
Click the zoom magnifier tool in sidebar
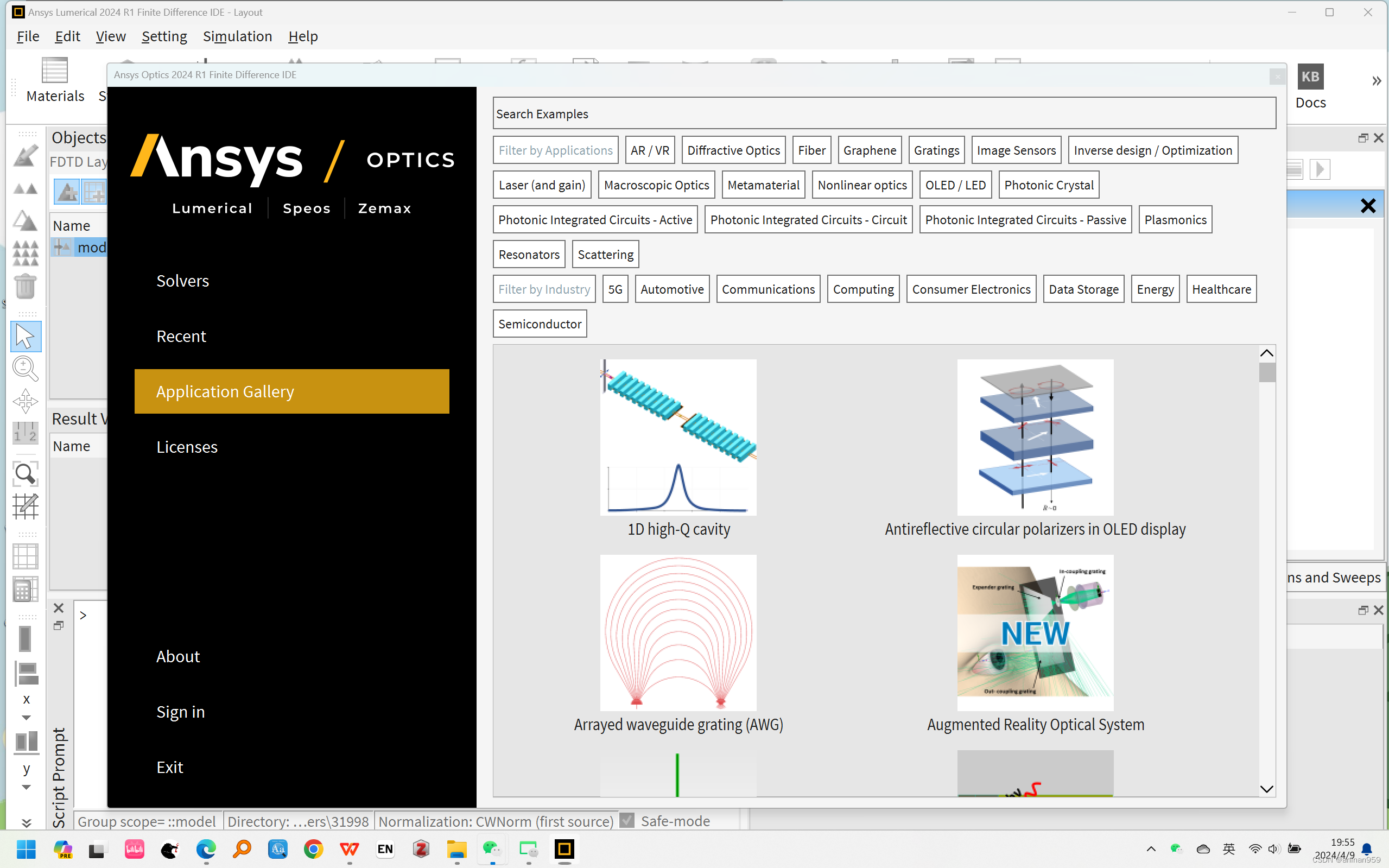tap(26, 368)
